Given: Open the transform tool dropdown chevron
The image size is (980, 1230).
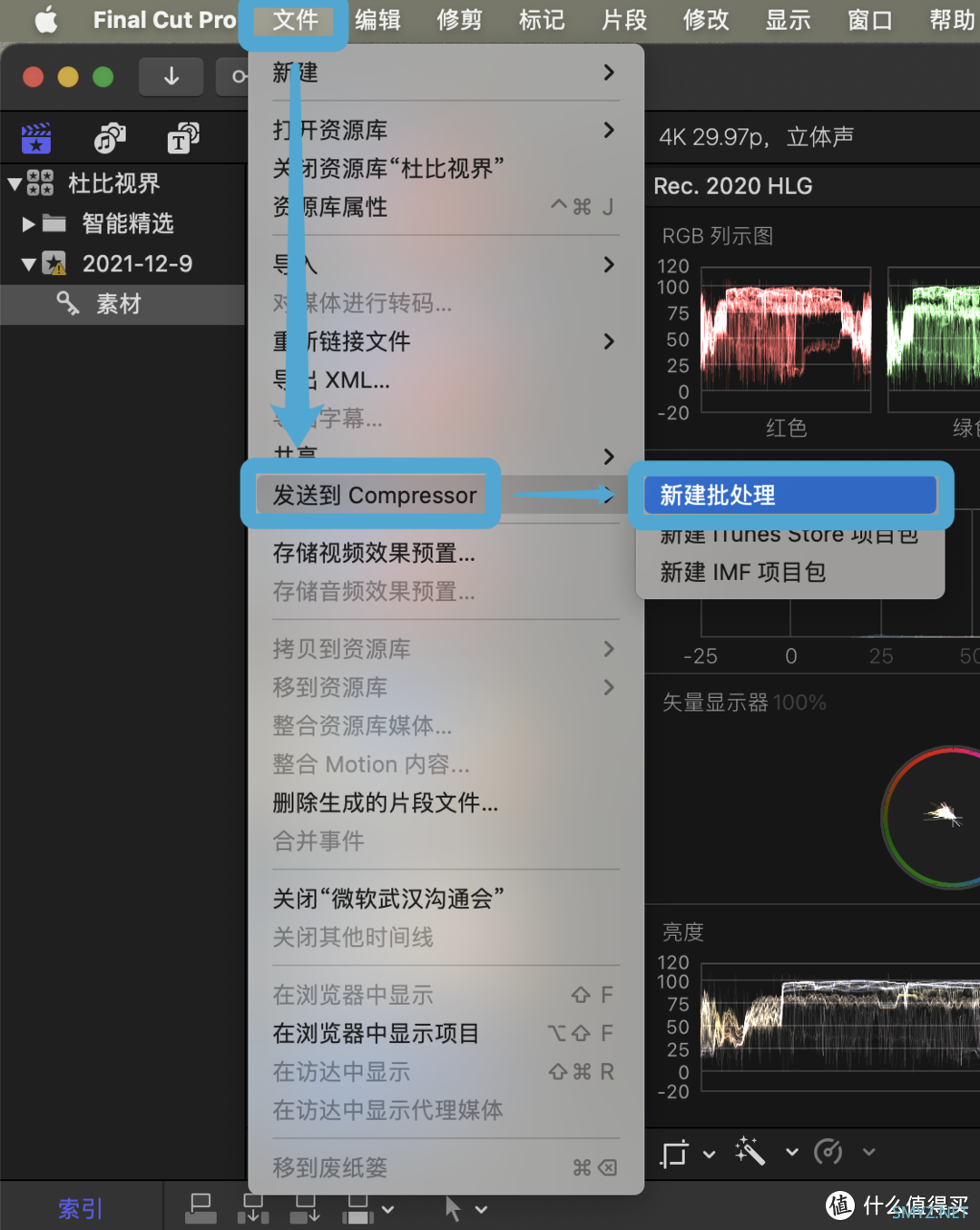Looking at the screenshot, I should (710, 1154).
